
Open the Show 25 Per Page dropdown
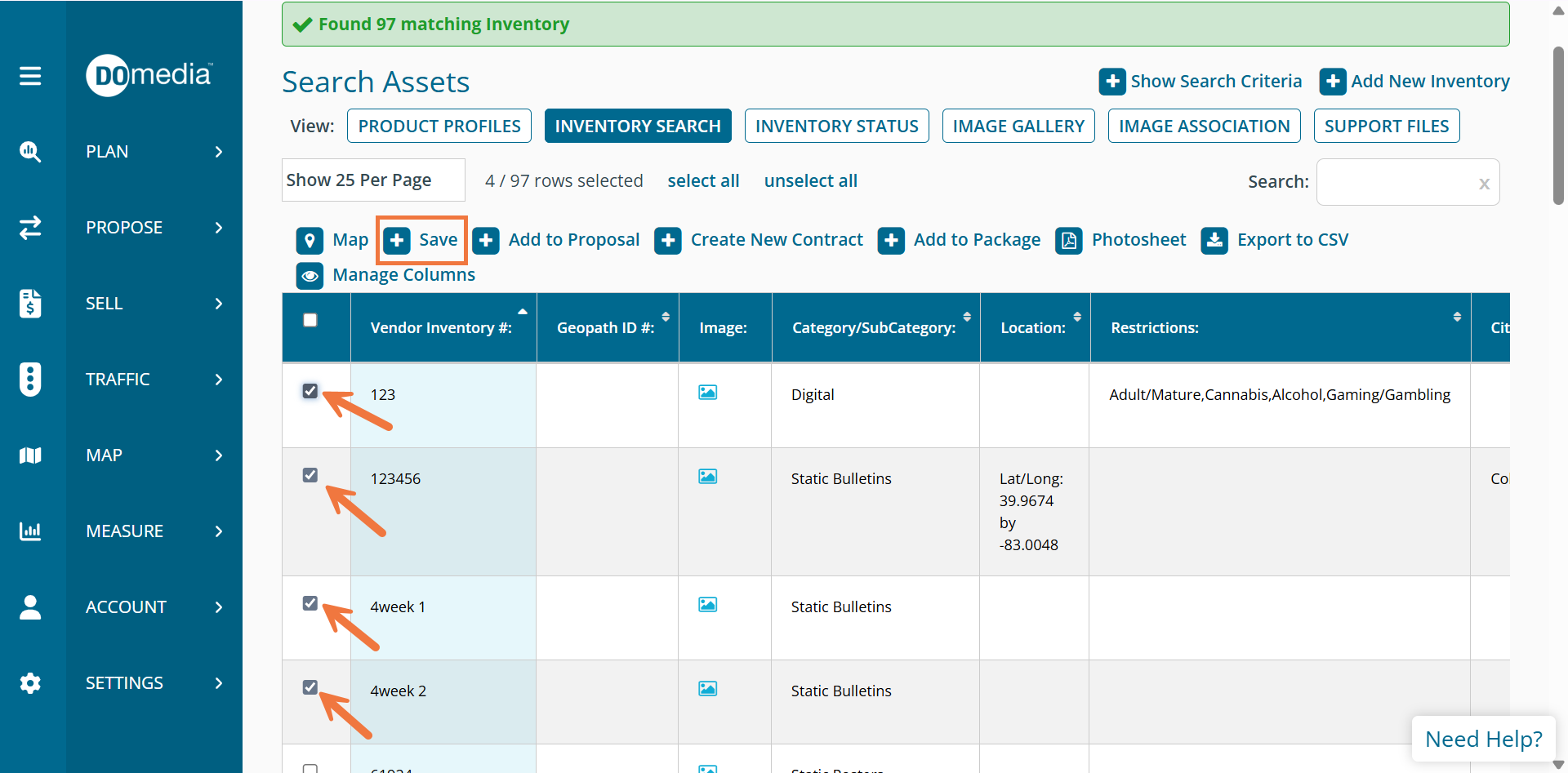pos(373,180)
